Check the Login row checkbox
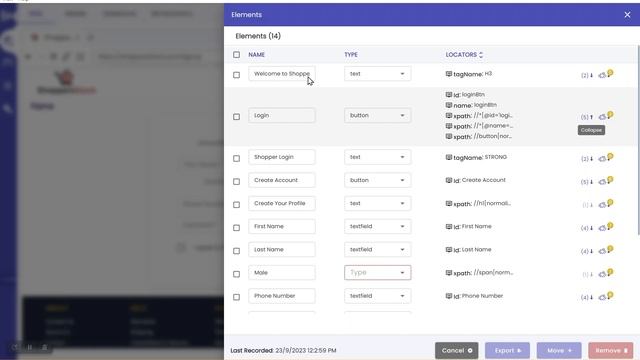The height and width of the screenshot is (360, 640). tap(236, 117)
